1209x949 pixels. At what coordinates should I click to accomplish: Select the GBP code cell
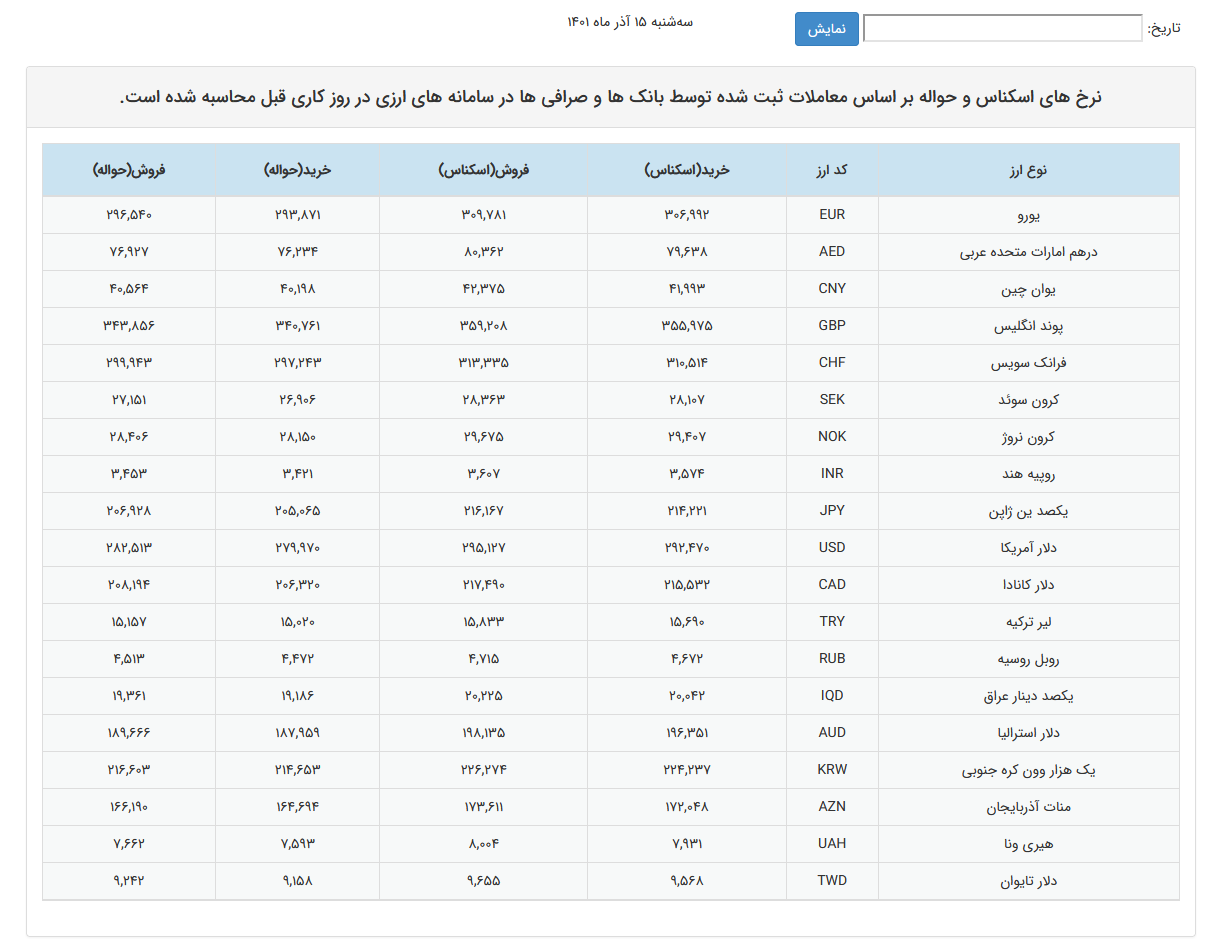tap(832, 326)
